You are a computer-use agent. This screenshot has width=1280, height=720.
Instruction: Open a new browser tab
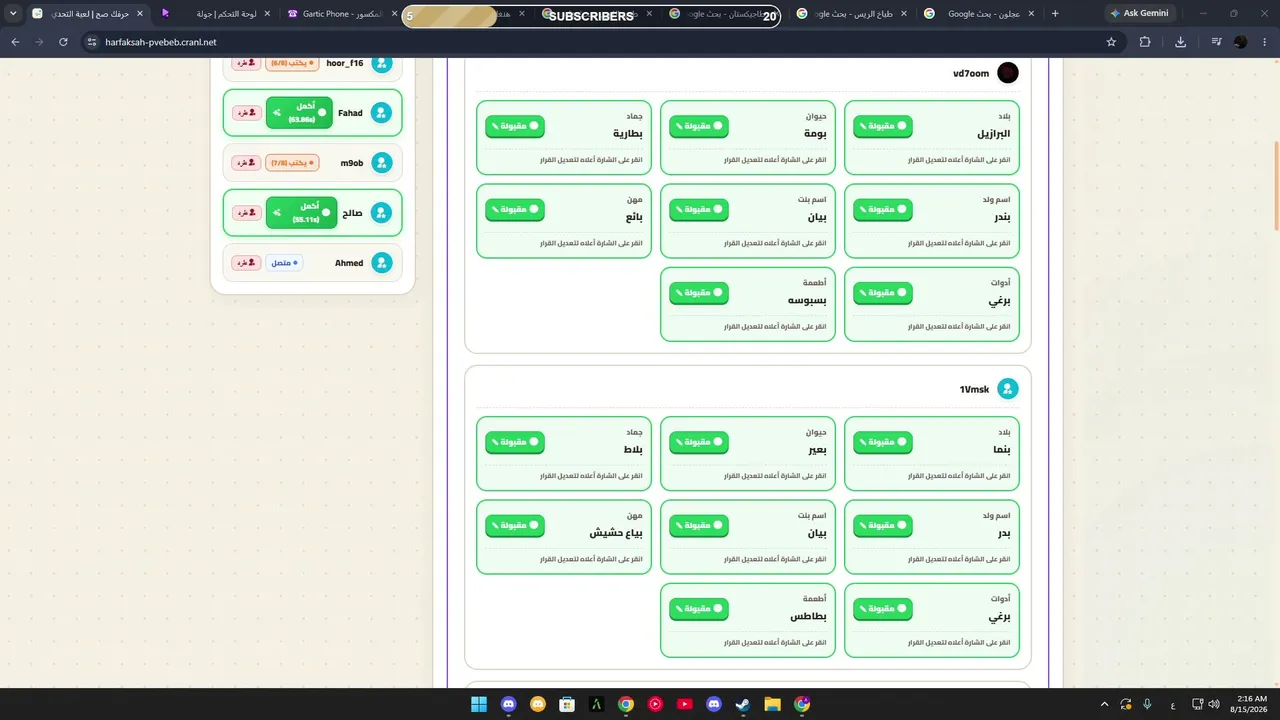pos(1055,14)
